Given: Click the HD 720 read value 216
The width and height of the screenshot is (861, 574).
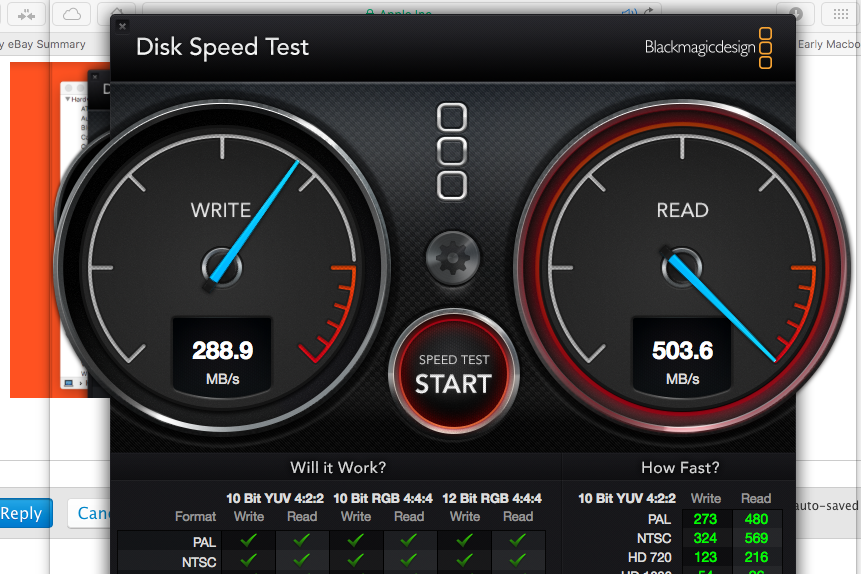Looking at the screenshot, I should pyautogui.click(x=756, y=558).
